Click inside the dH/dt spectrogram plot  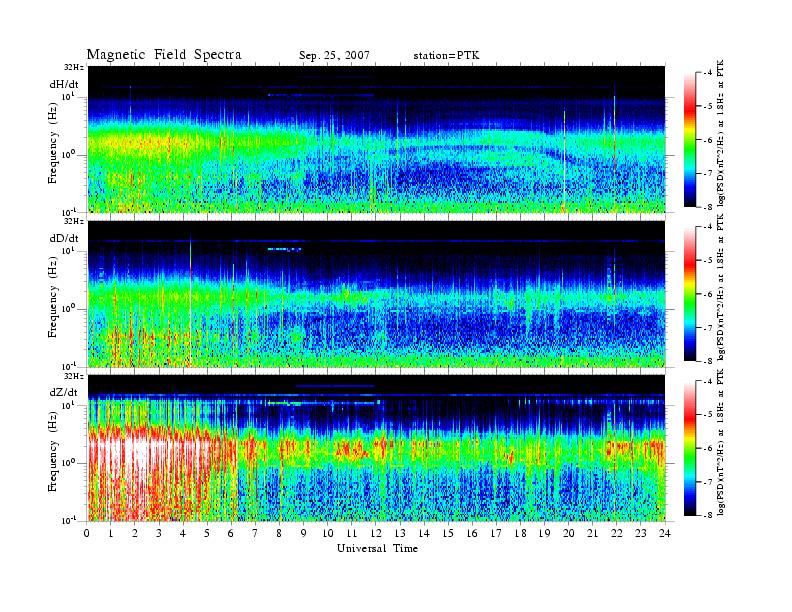pos(377,139)
